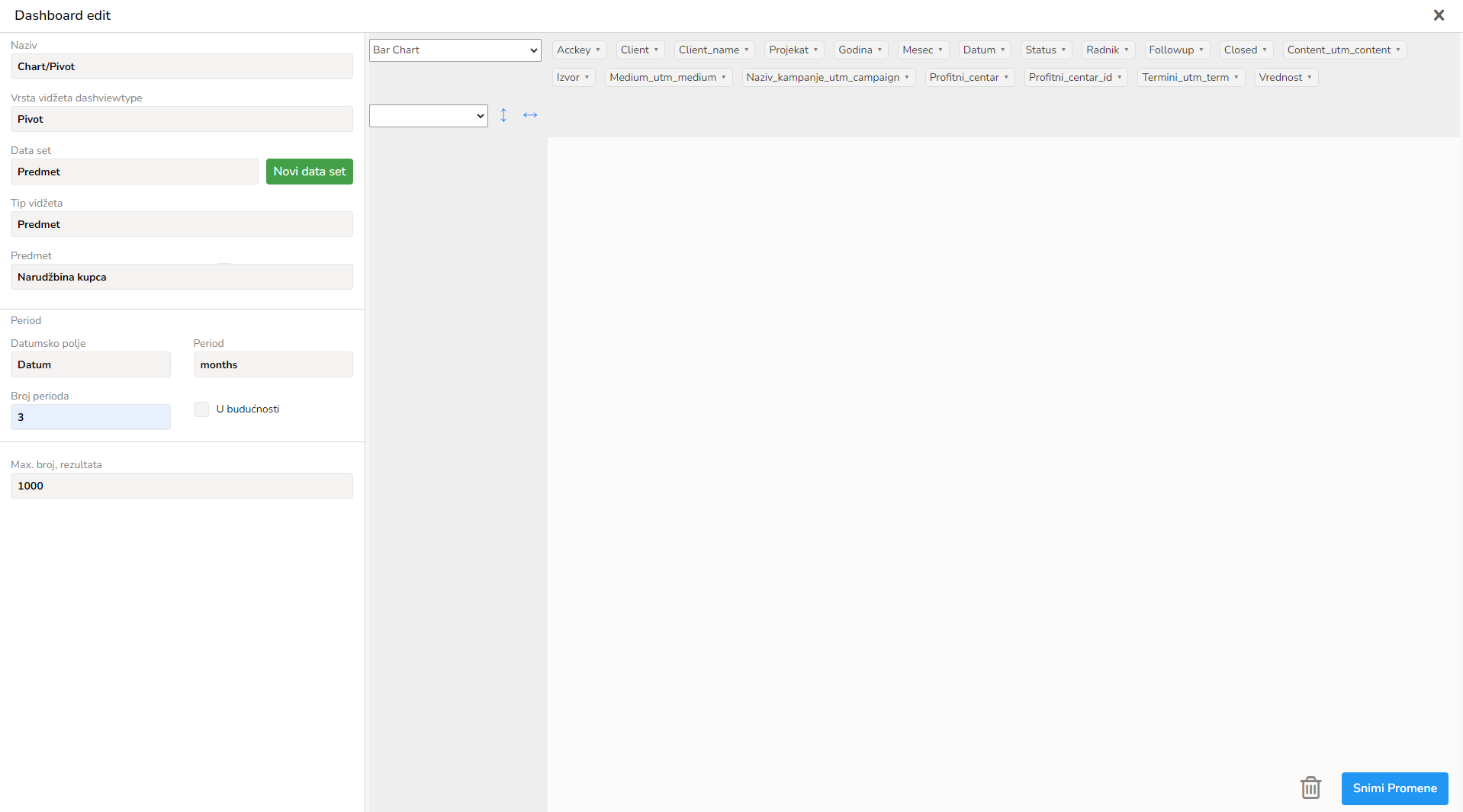Expand the Naziv_kampanje_utm_campaign field filter
This screenshot has width=1463, height=812.
pos(907,78)
